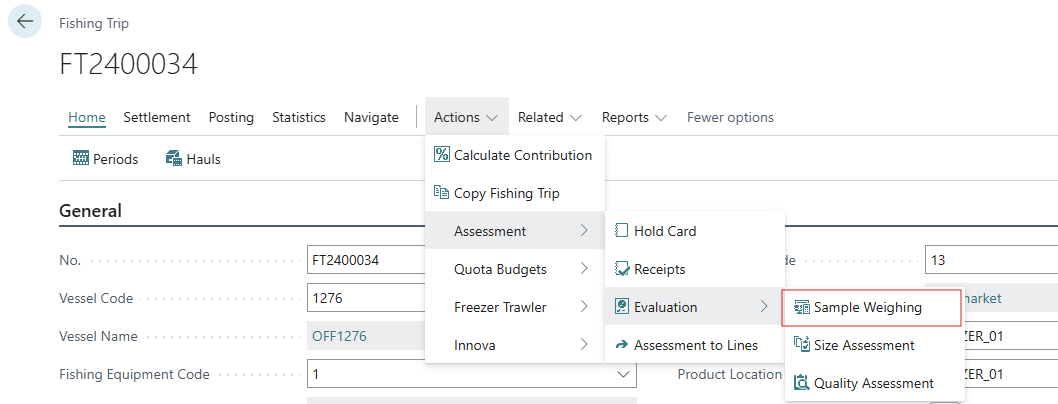Viewport: 1058px width, 404px height.
Task: Open Periods from the toolbar
Action: [105, 159]
